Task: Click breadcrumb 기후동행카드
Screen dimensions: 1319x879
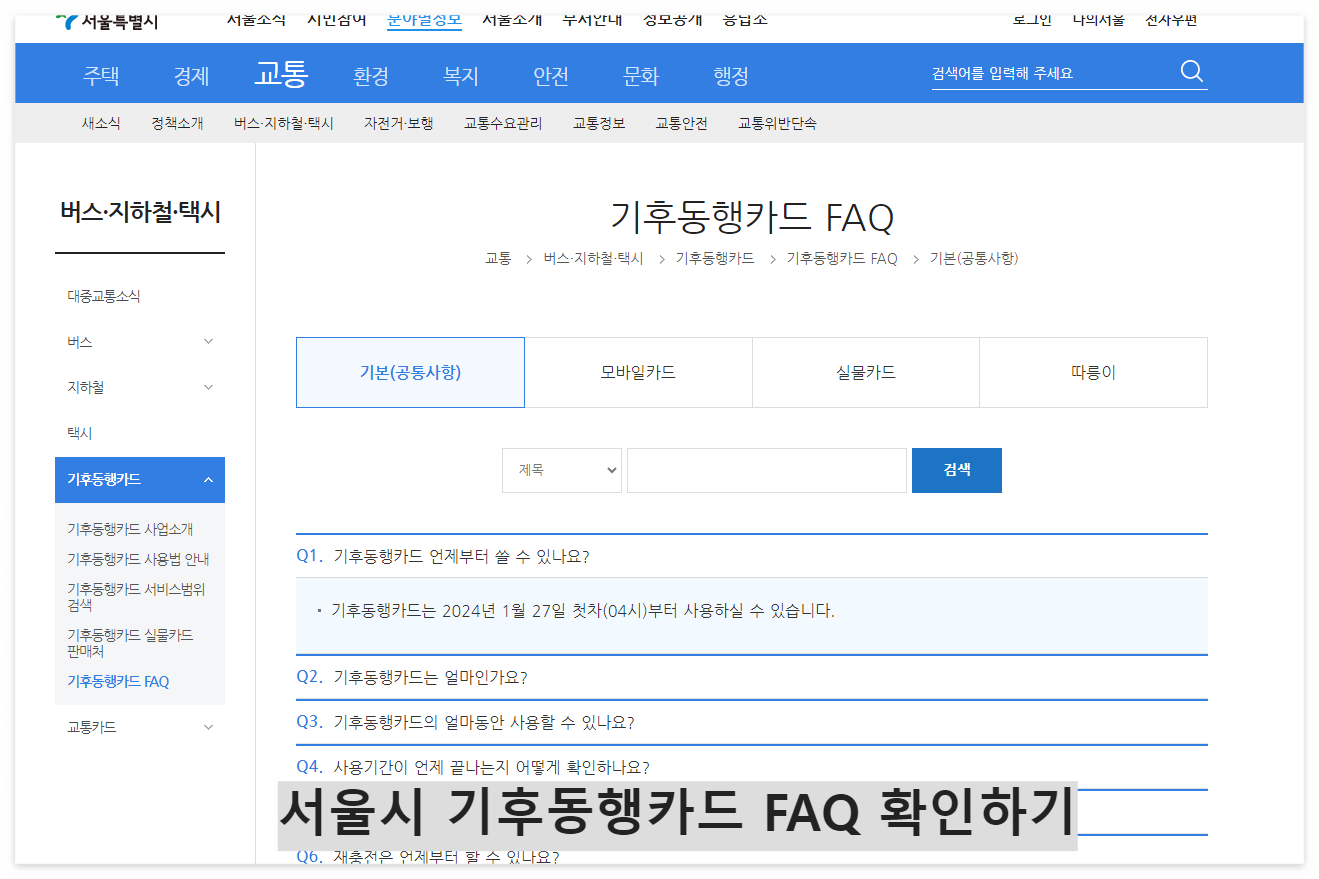Action: [x=715, y=258]
